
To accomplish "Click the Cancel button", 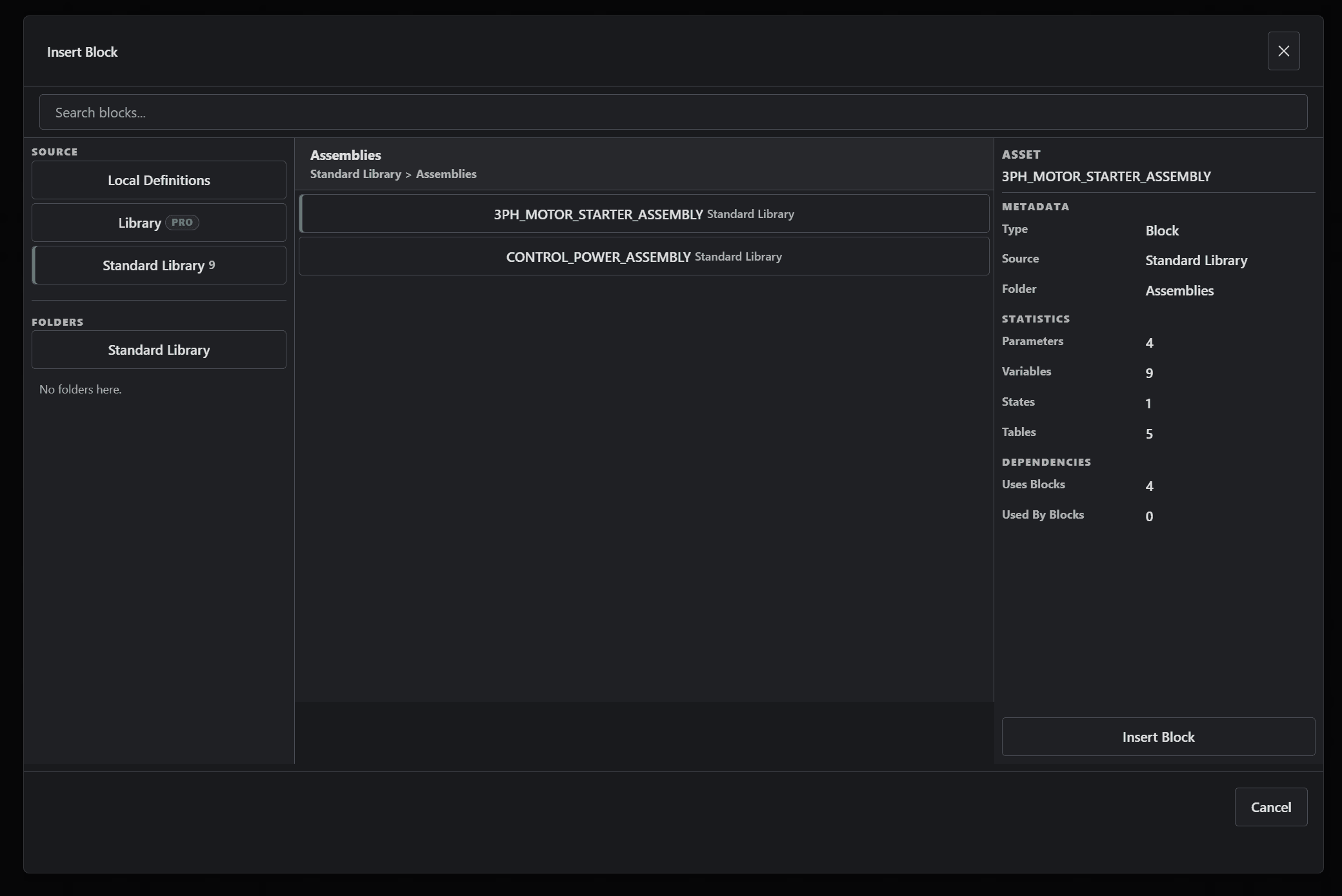I will [1271, 807].
